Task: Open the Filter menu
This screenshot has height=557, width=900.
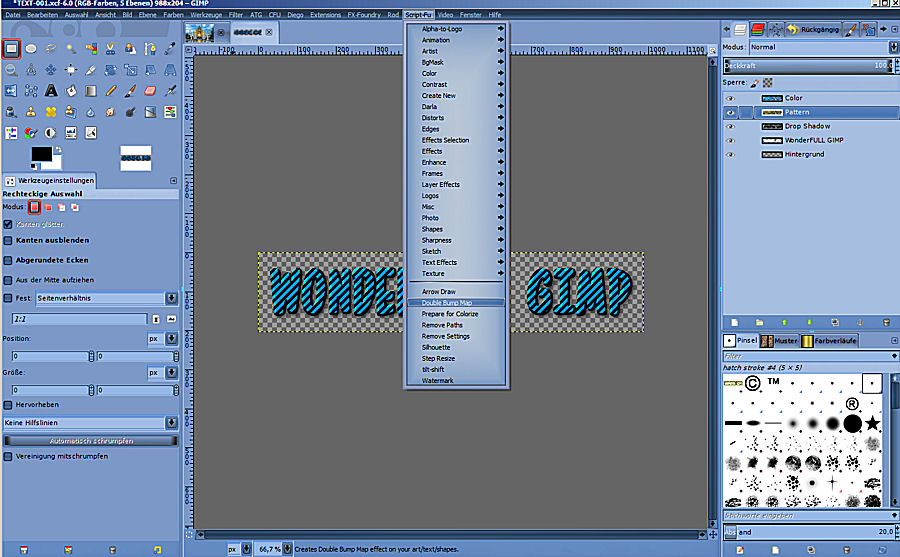Action: coord(235,14)
